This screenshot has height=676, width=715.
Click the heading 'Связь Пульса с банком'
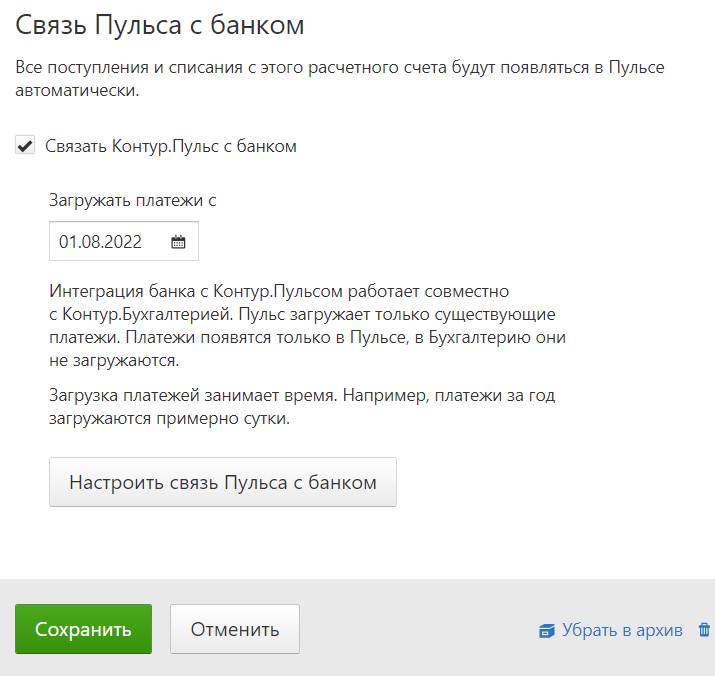[160, 25]
